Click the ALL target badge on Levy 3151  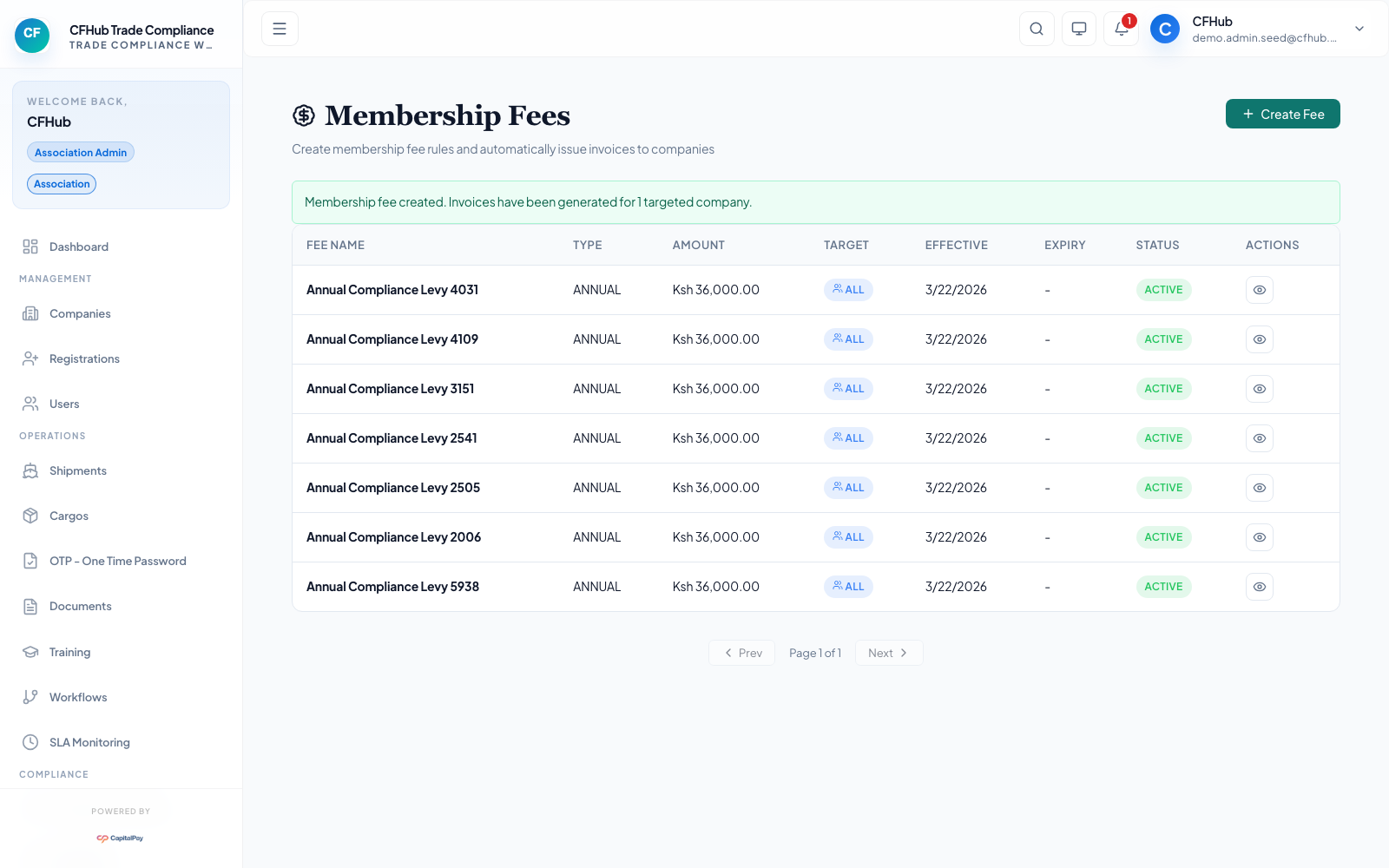click(x=848, y=389)
